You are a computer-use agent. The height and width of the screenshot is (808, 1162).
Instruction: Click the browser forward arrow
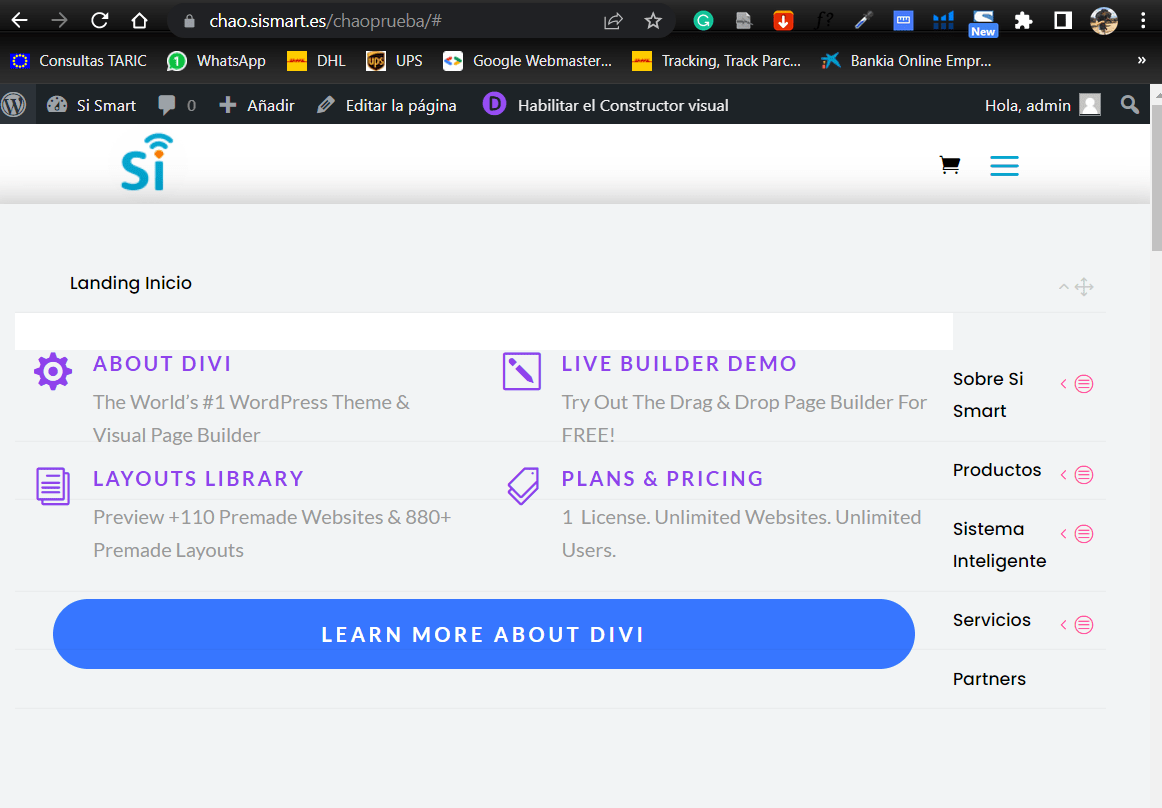[59, 21]
